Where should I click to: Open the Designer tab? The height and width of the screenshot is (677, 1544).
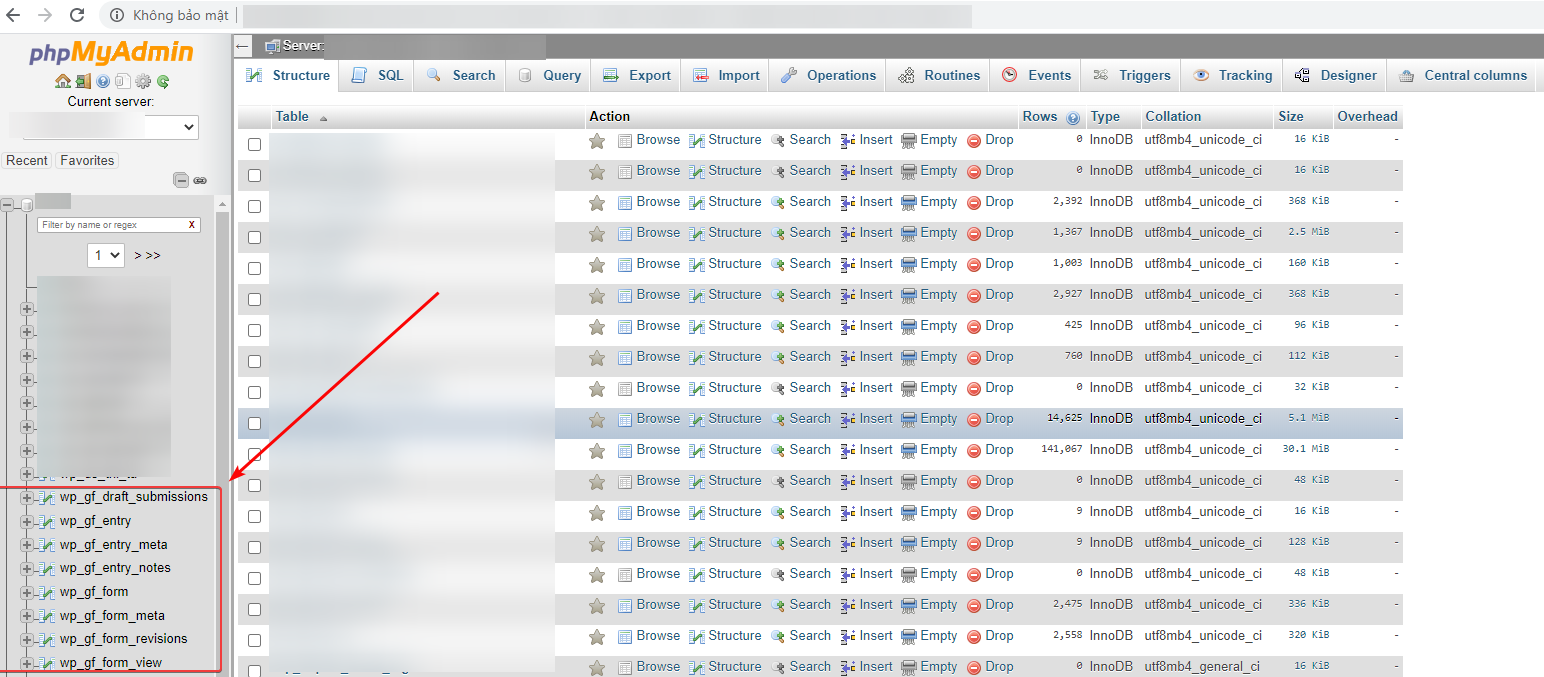pos(1335,76)
